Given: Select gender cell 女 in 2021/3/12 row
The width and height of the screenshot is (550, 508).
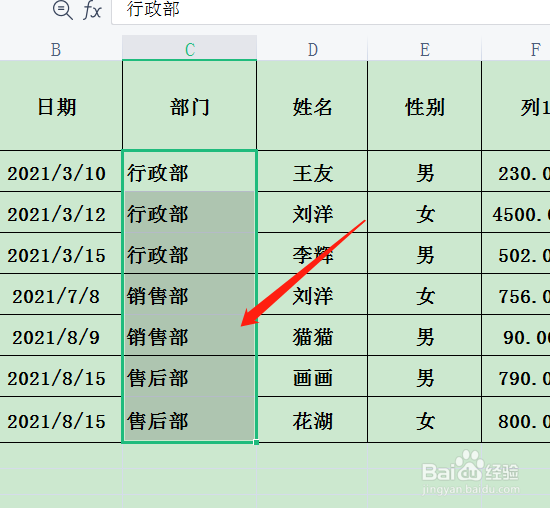Looking at the screenshot, I should [424, 212].
